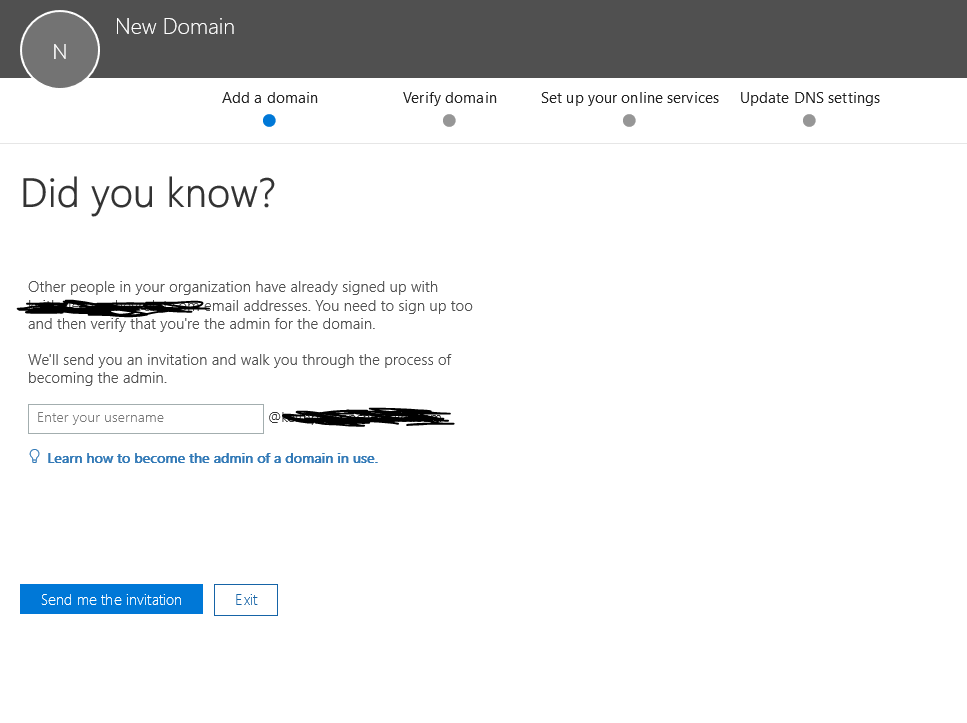Click the Exit button

click(x=245, y=600)
